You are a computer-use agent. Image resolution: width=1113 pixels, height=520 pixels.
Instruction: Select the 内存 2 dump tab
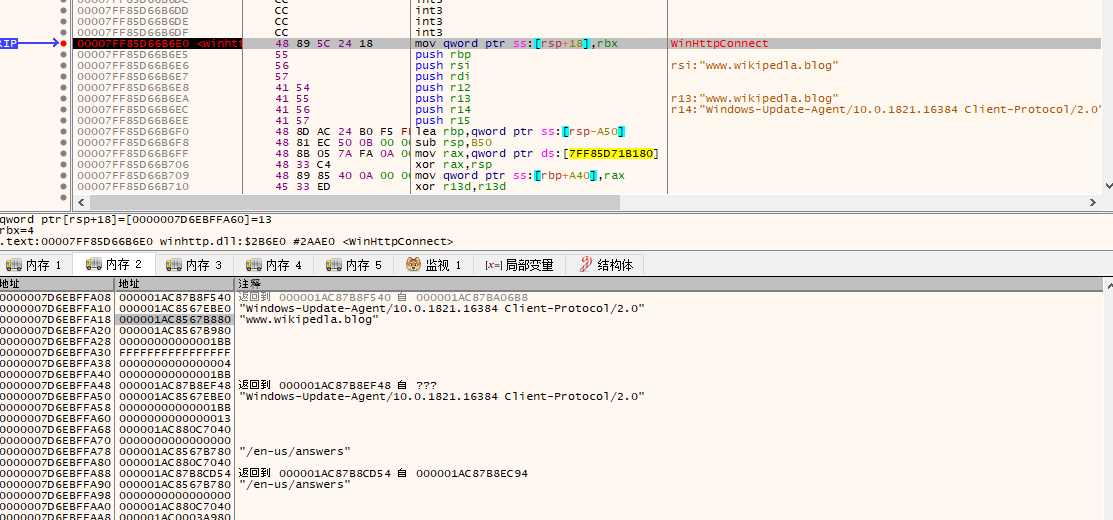pyautogui.click(x=114, y=265)
